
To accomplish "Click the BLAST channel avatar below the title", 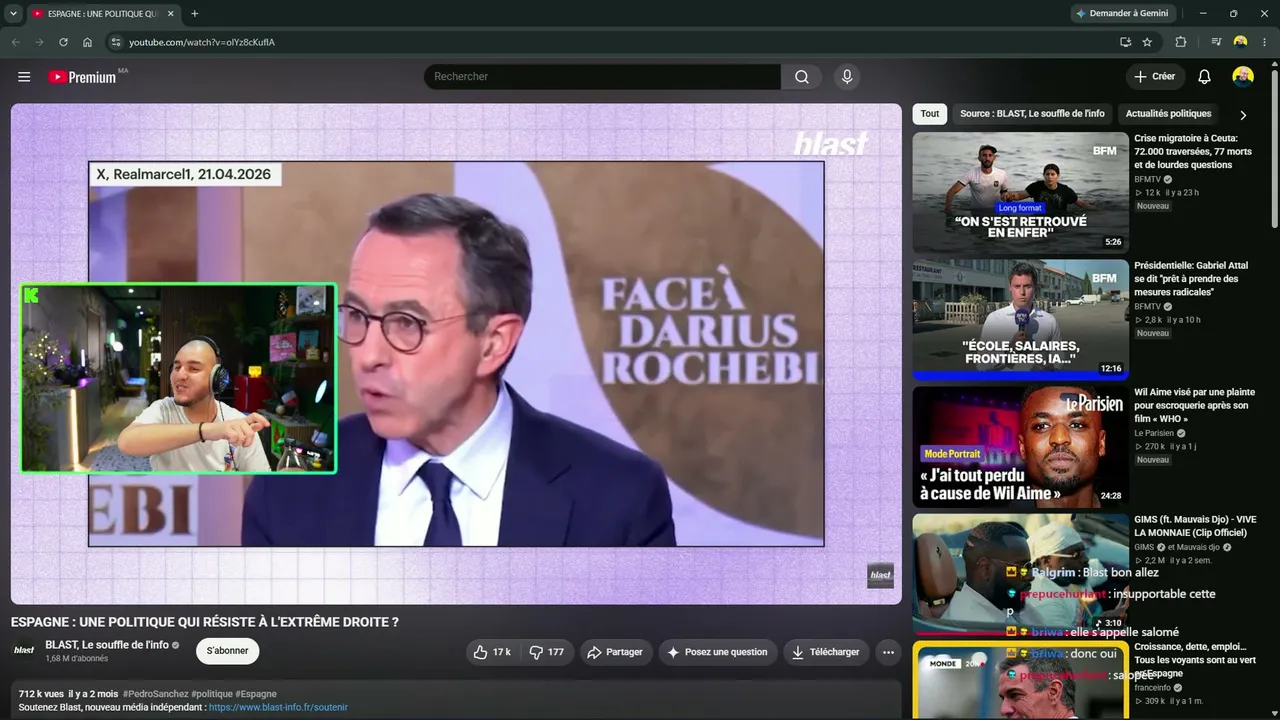I will (24, 650).
